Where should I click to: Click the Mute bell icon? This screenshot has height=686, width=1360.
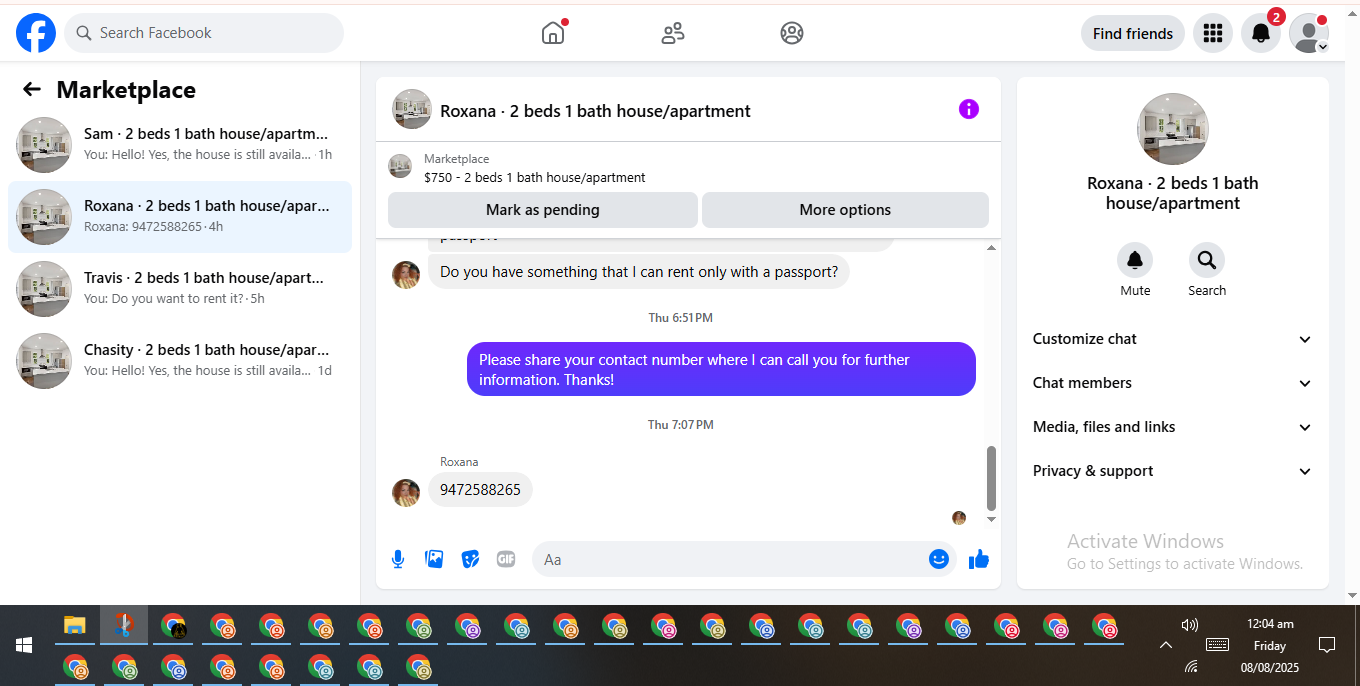tap(1135, 260)
